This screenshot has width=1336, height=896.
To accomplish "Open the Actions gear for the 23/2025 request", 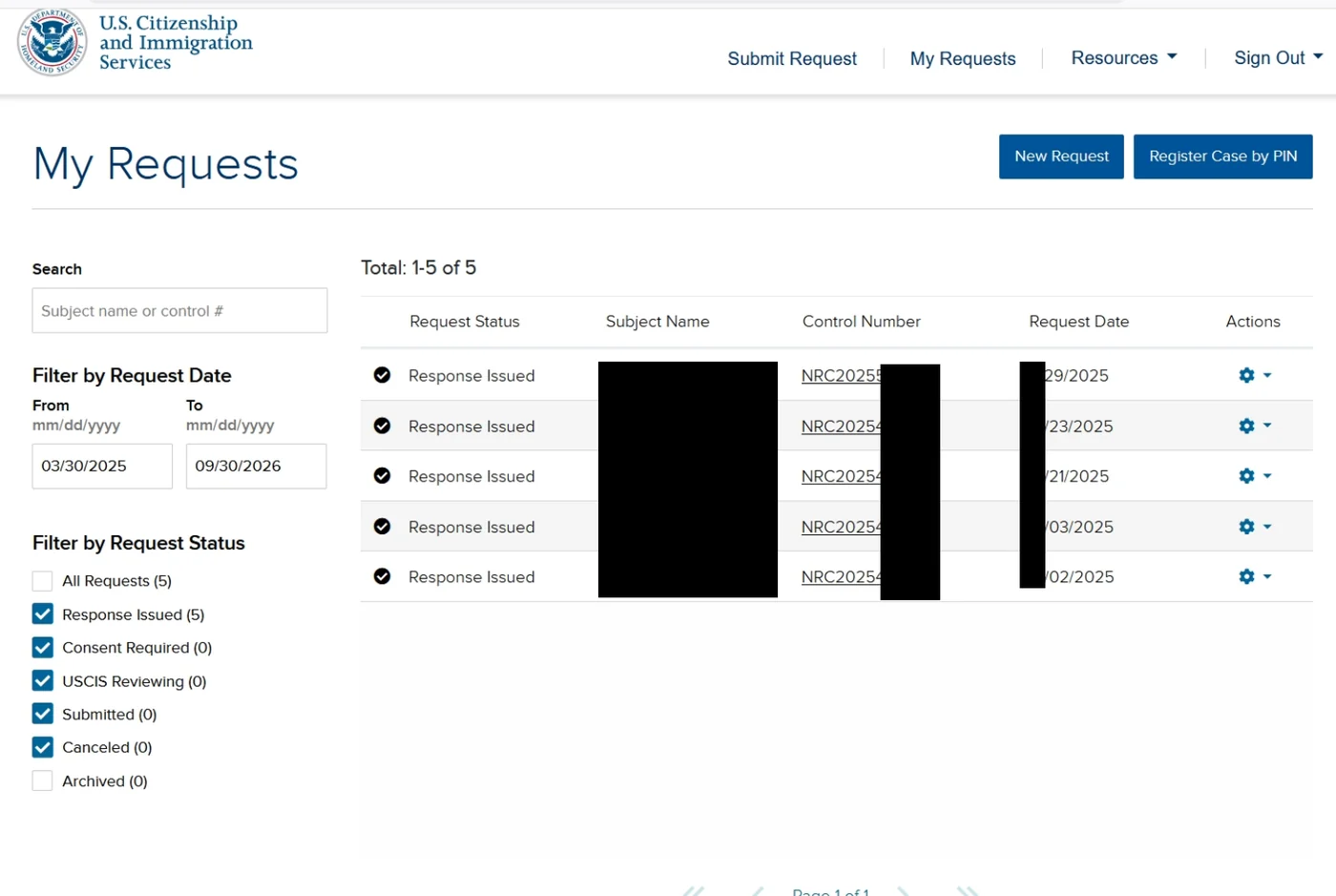I will tap(1254, 426).
